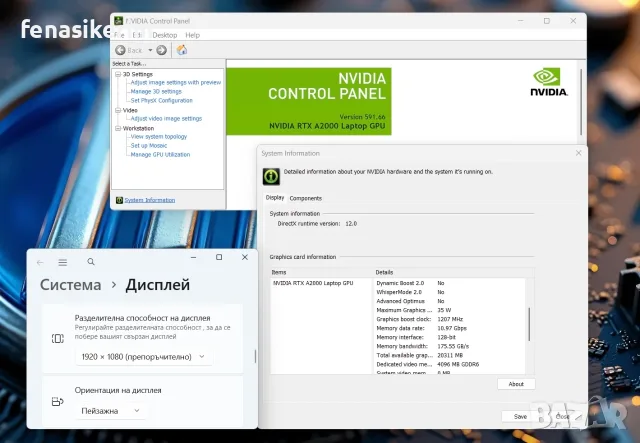Open Set PhysX Configuration
This screenshot has height=443, width=640.
point(162,100)
